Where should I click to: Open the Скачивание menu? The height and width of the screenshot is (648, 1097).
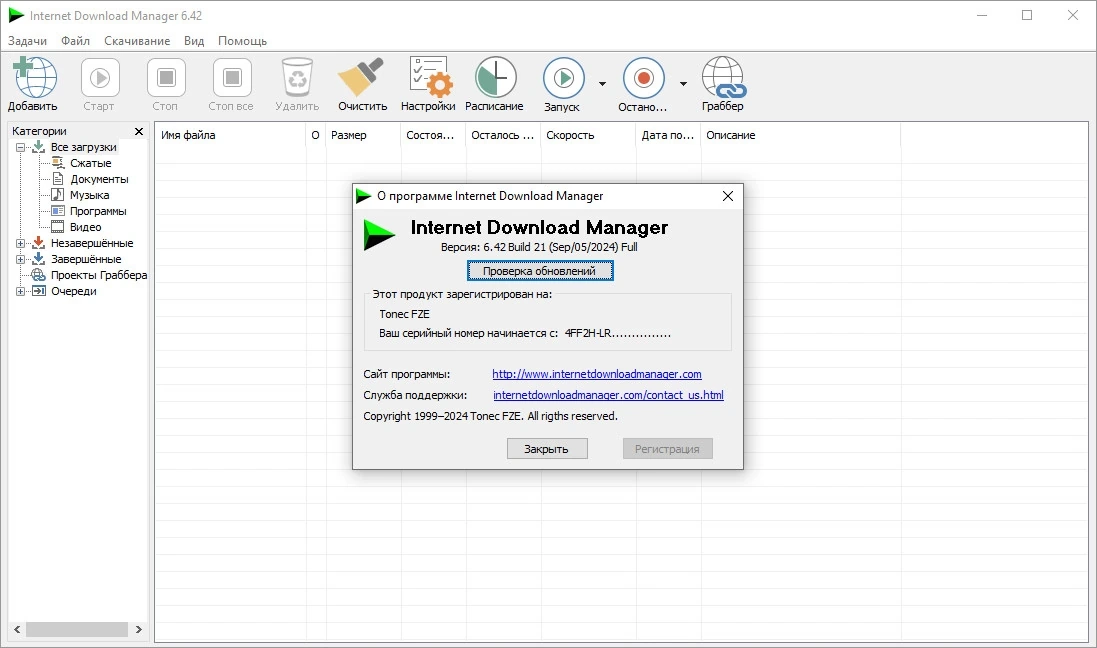[x=137, y=41]
